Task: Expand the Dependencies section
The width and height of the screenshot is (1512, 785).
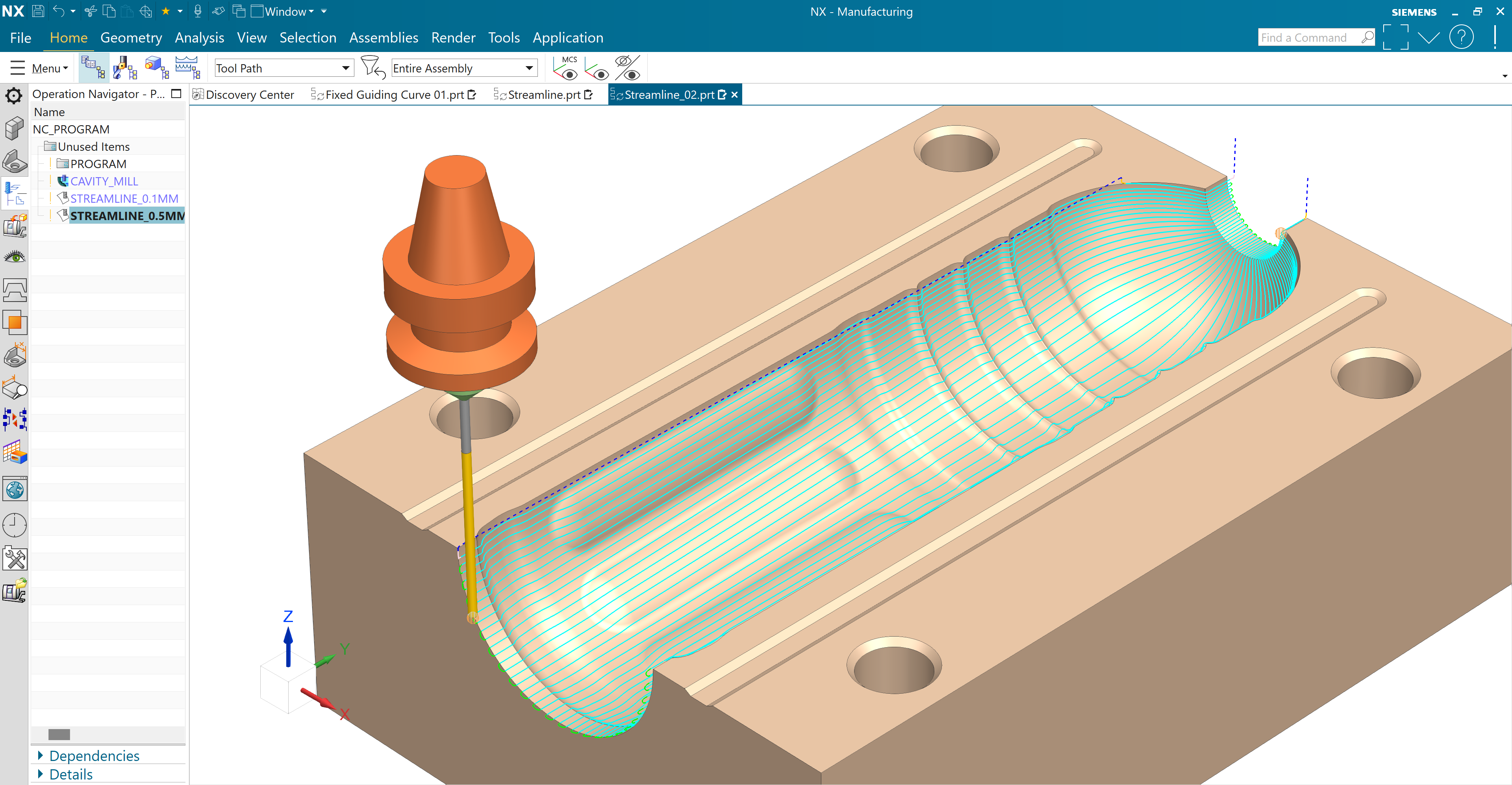Action: point(94,755)
